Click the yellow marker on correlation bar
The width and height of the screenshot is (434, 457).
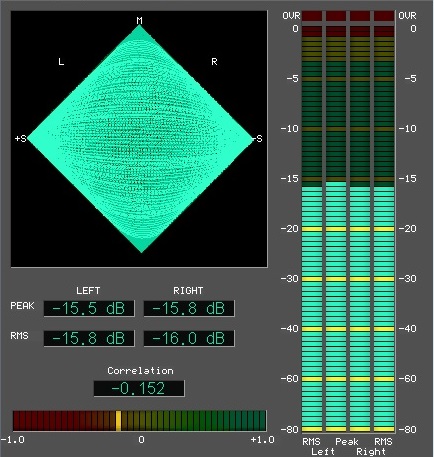pyautogui.click(x=118, y=421)
